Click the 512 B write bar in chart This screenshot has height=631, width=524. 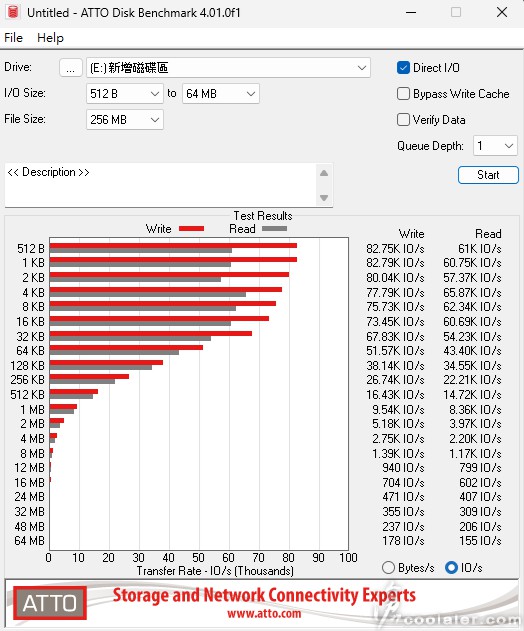pyautogui.click(x=173, y=245)
